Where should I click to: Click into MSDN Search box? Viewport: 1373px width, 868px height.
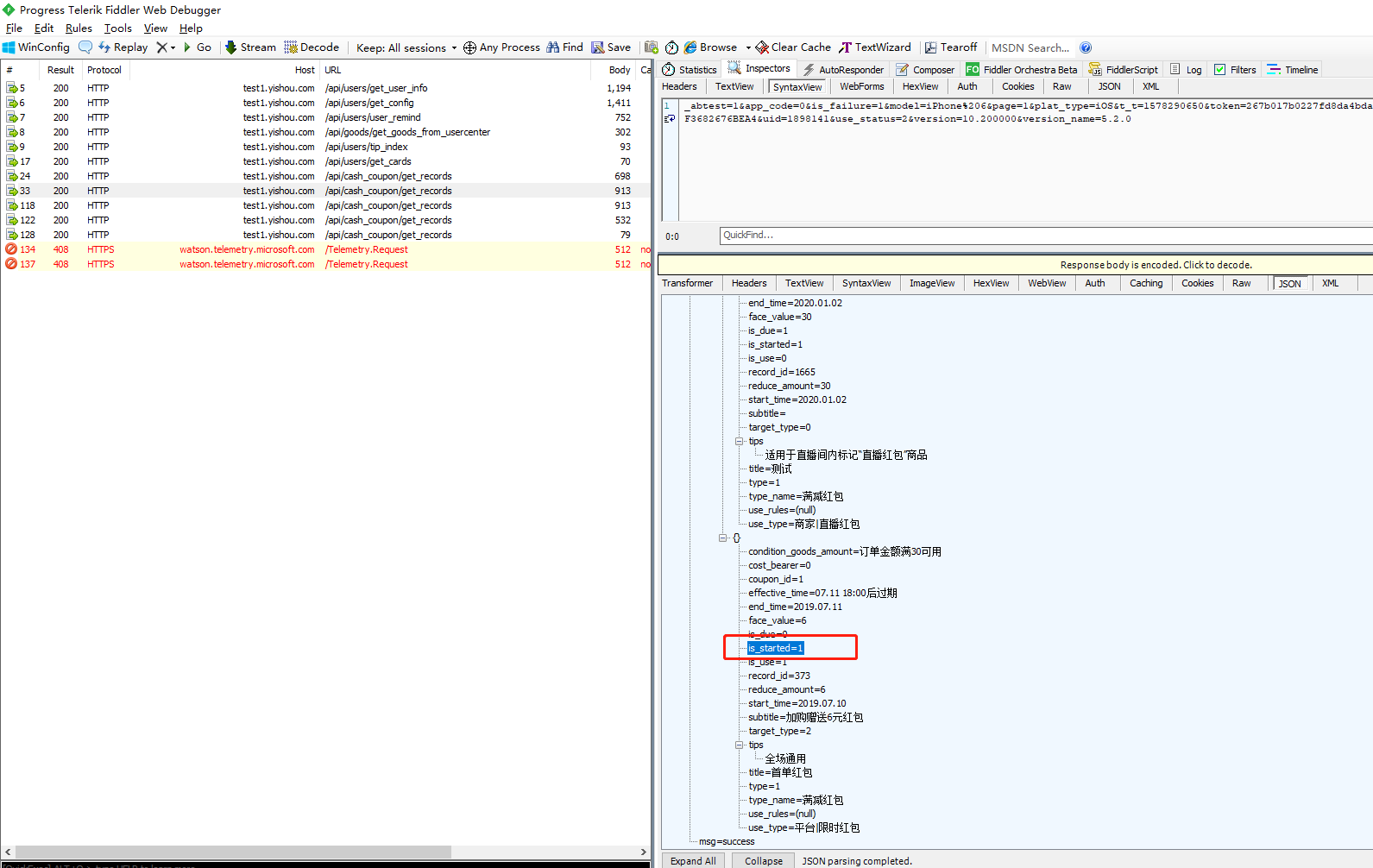point(1030,48)
